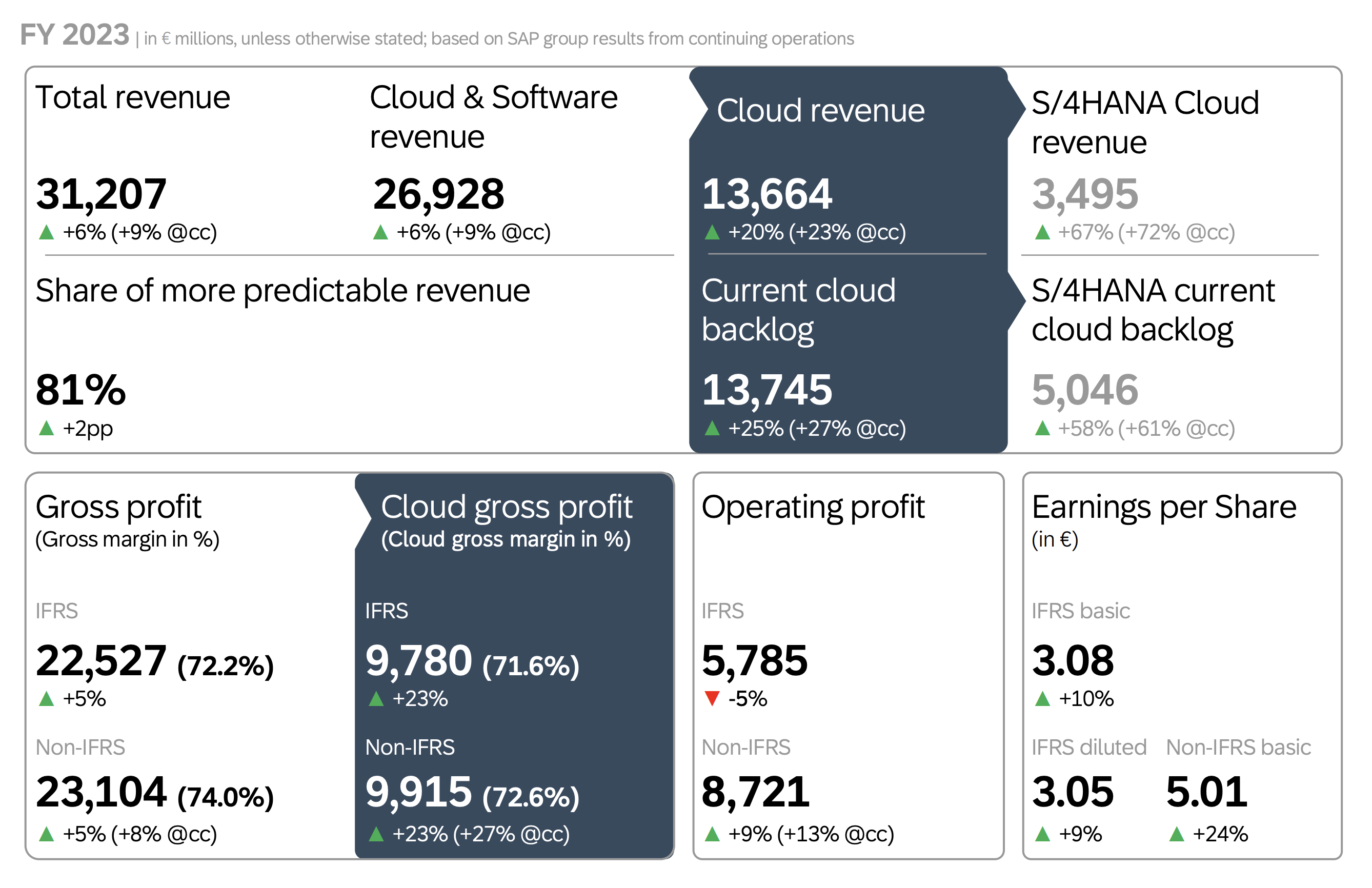Click the red down arrow next to -5%
The width and height of the screenshot is (1372, 888).
pos(713,698)
